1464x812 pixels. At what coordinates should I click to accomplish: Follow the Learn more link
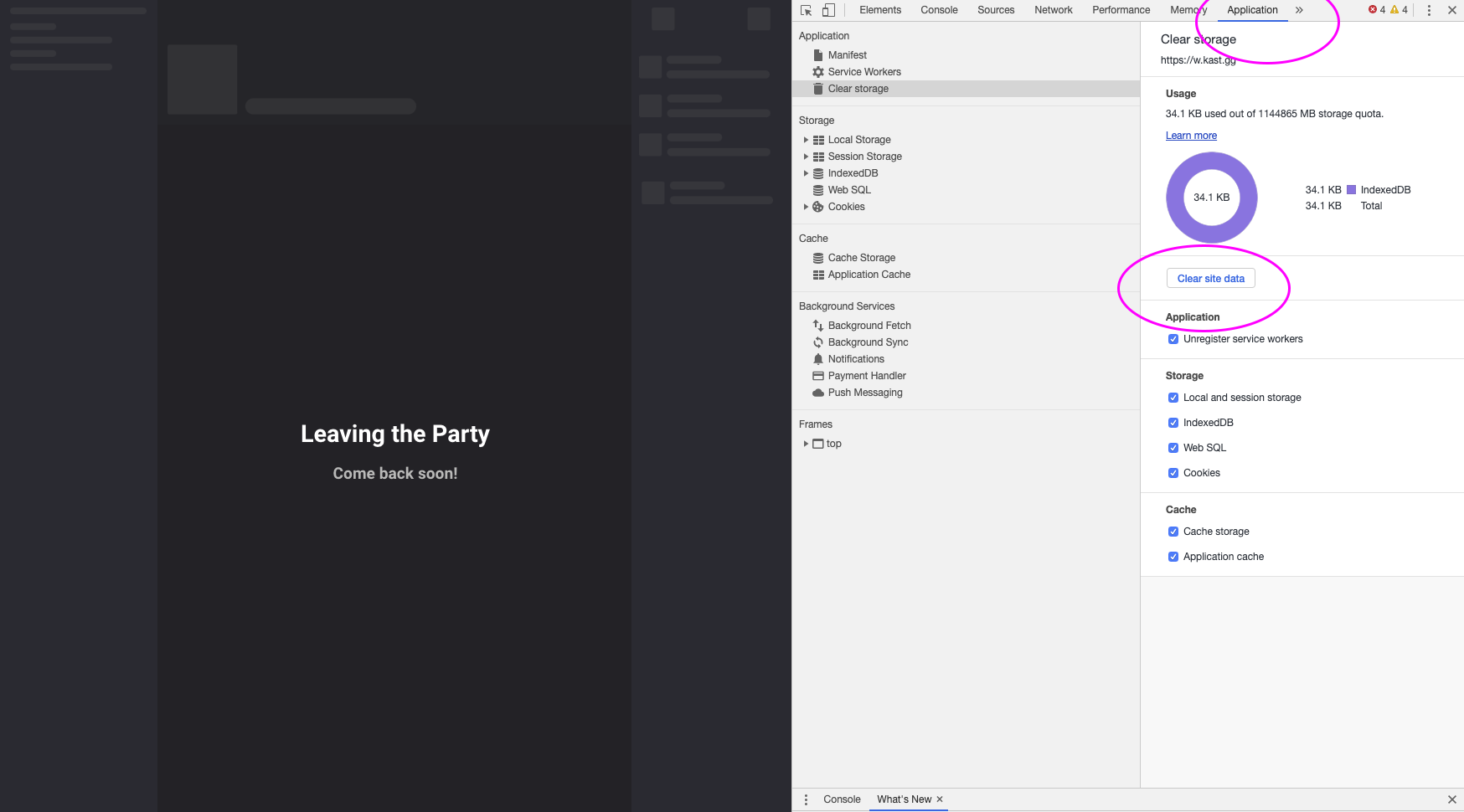pyautogui.click(x=1191, y=136)
